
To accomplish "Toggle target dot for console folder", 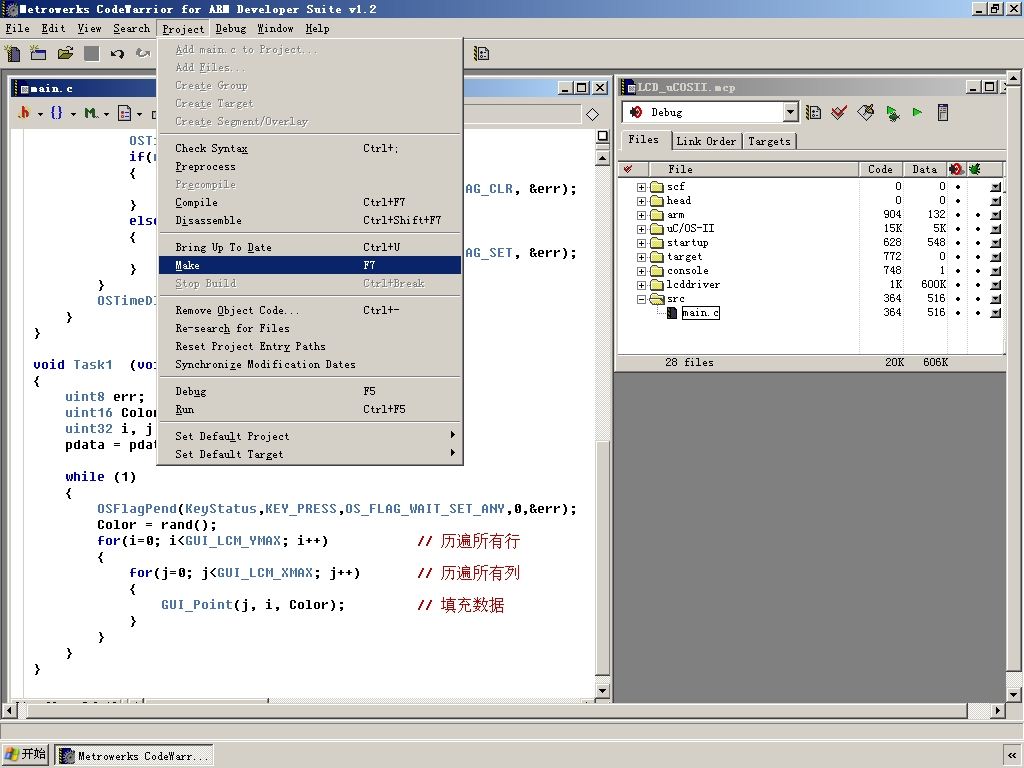I will [978, 271].
